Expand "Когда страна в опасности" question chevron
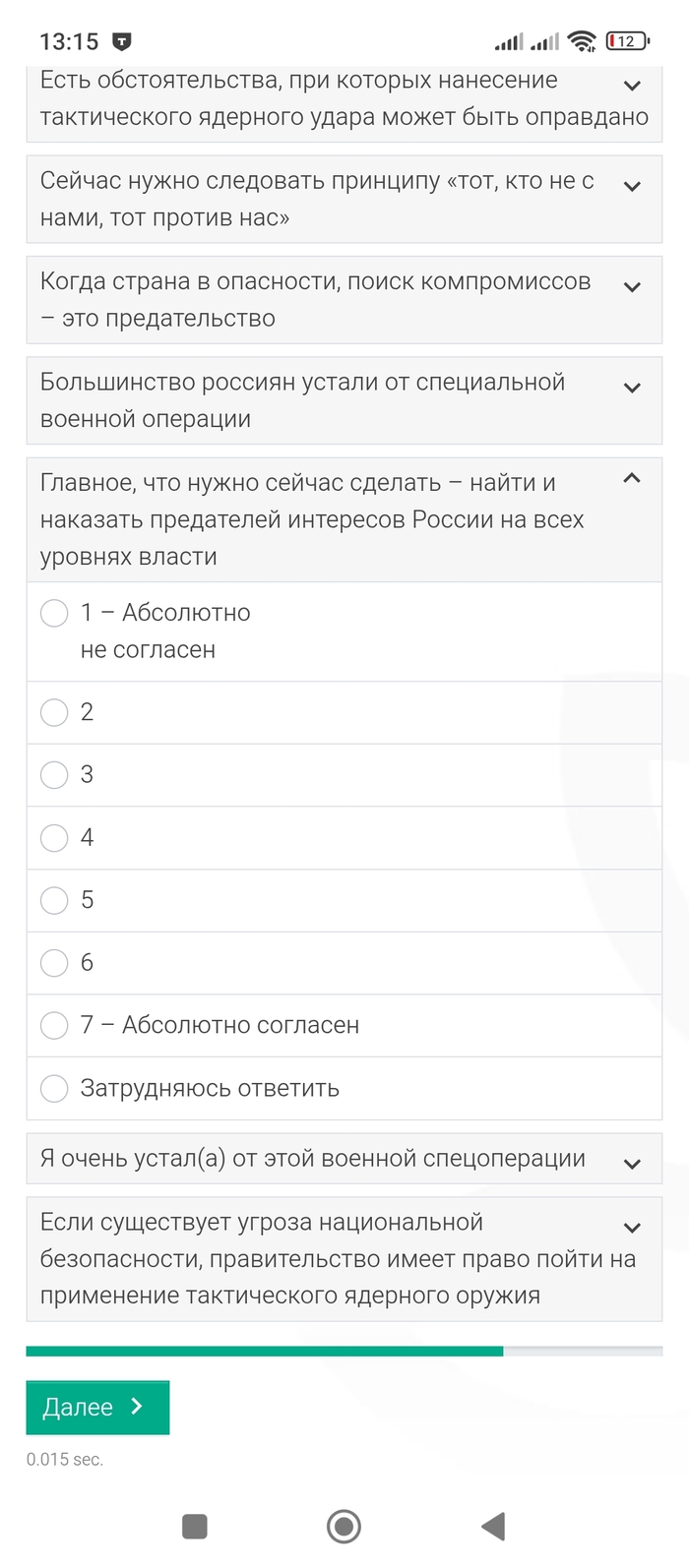 pos(632,287)
